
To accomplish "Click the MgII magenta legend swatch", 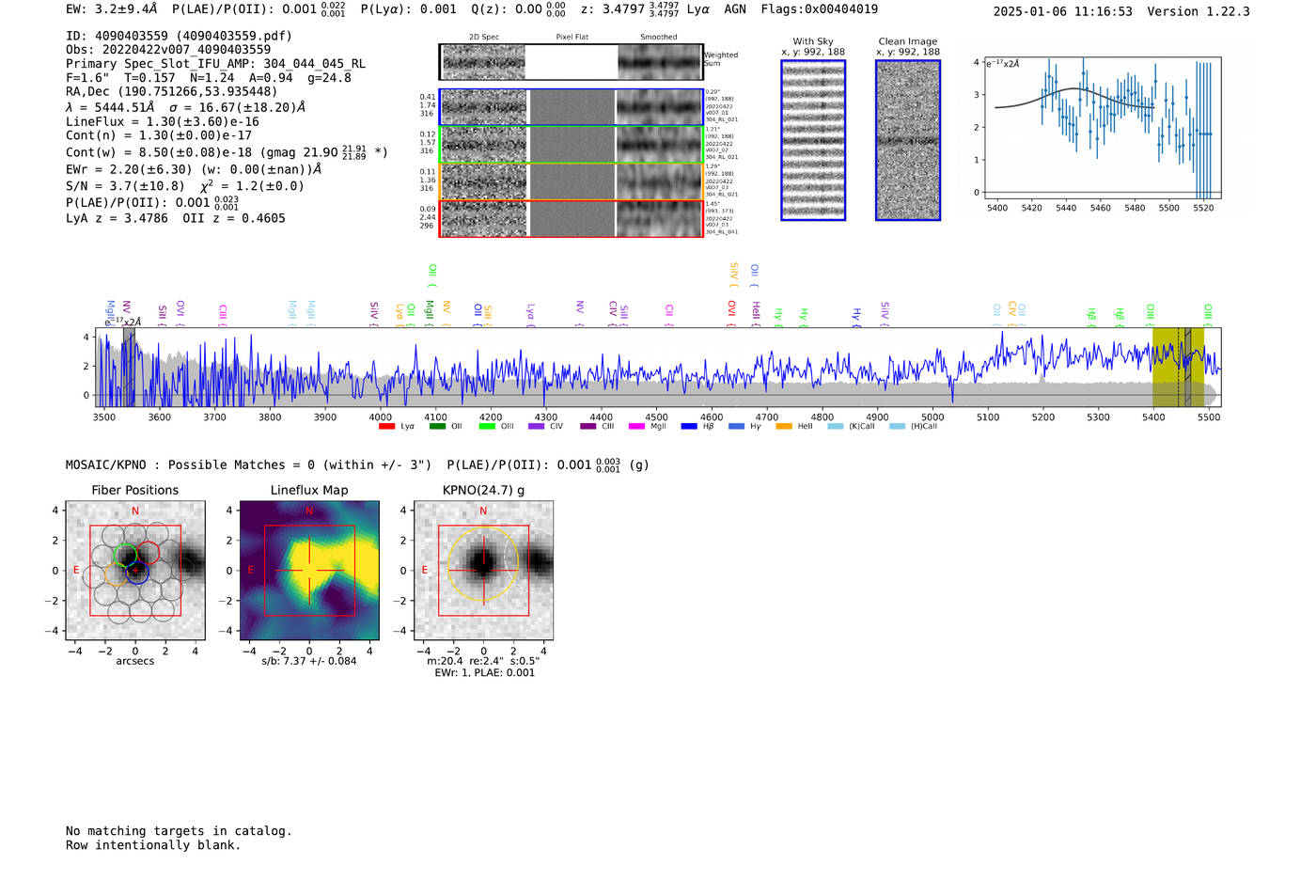I will [x=636, y=427].
